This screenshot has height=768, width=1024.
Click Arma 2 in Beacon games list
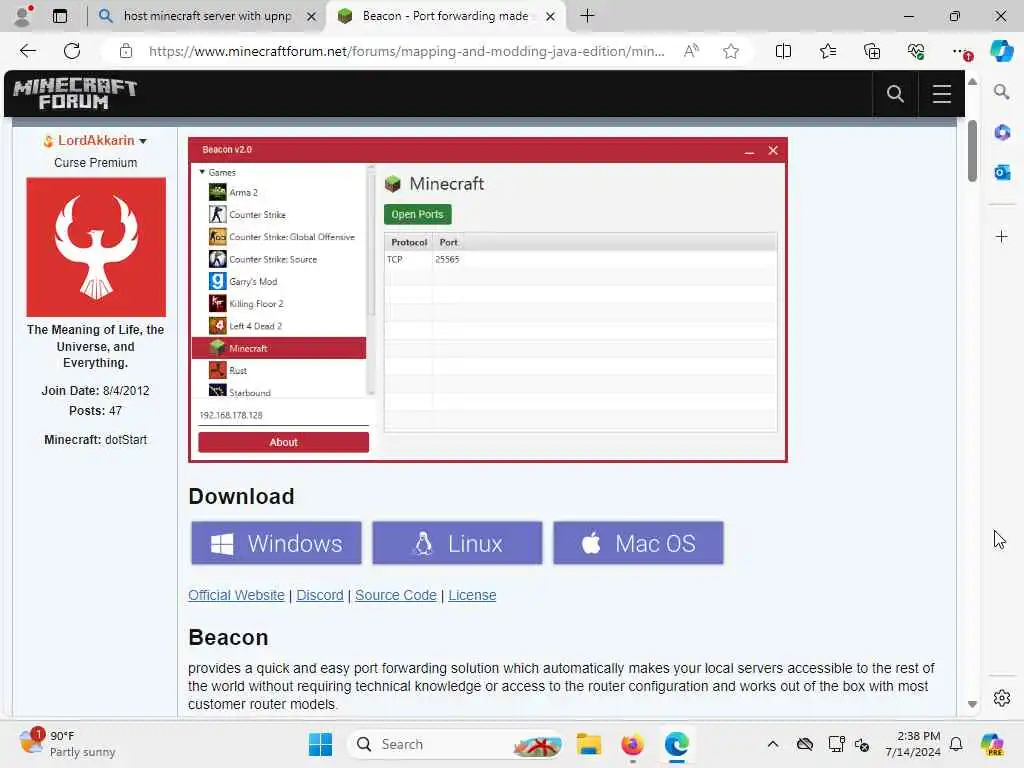[x=243, y=193]
